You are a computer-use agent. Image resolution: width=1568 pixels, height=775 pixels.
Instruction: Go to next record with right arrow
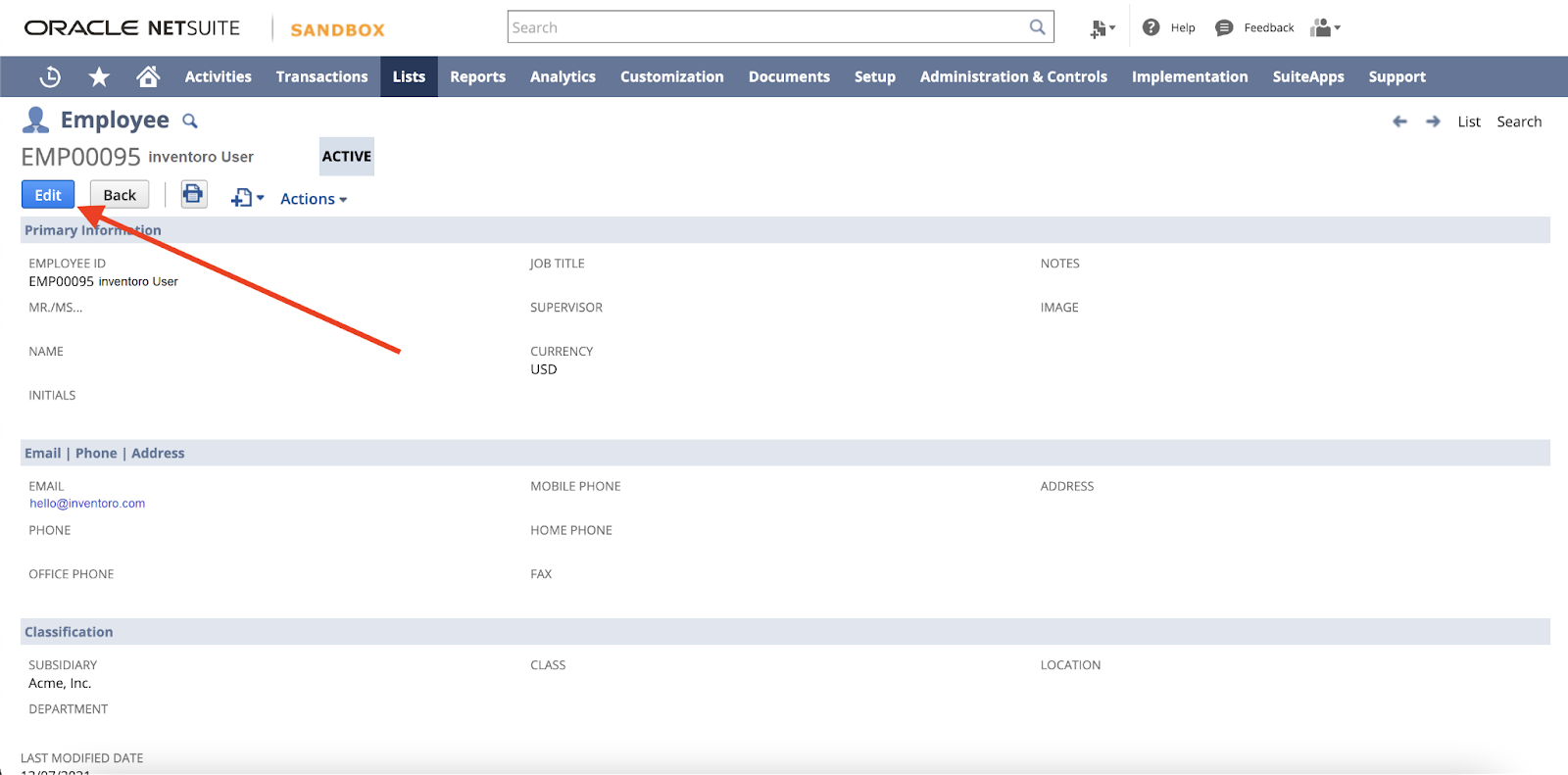coord(1433,121)
